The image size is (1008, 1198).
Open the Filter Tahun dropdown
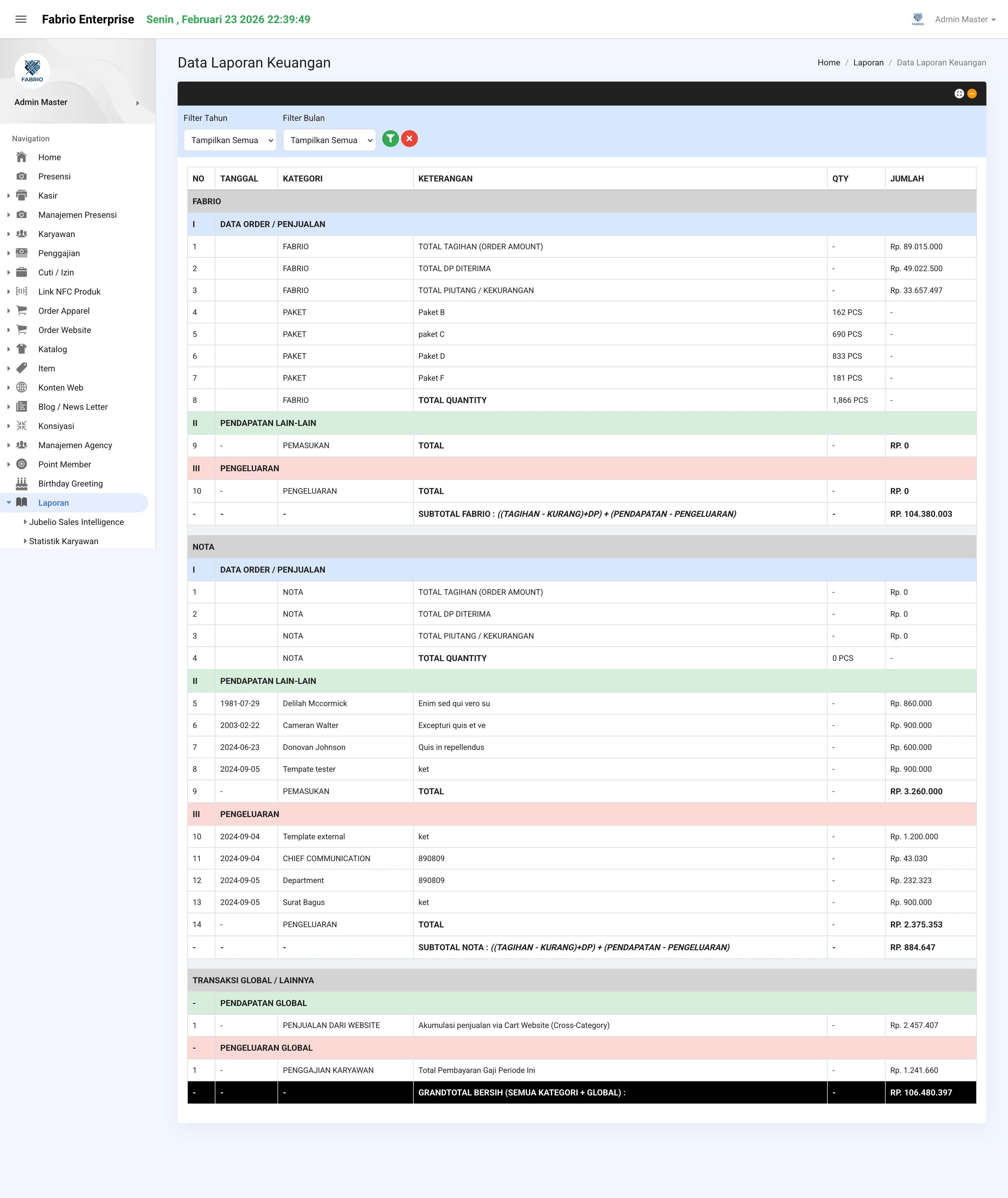tap(230, 140)
